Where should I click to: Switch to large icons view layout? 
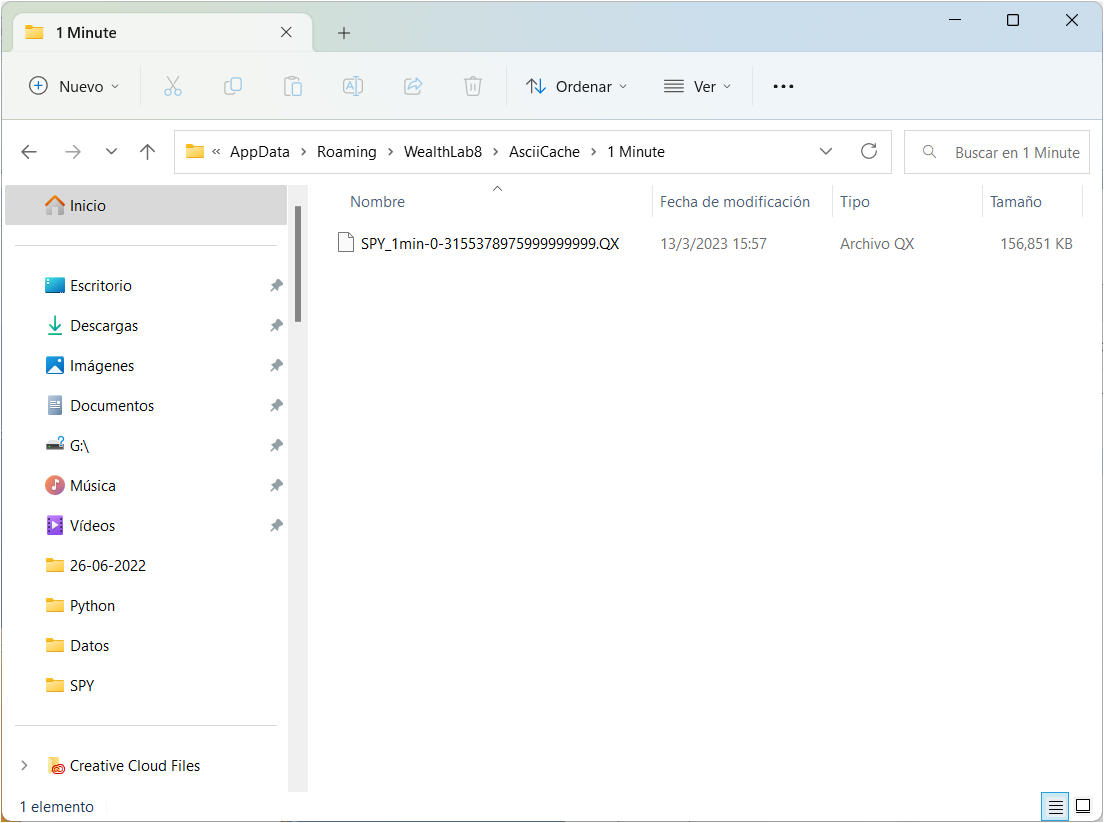click(1082, 806)
